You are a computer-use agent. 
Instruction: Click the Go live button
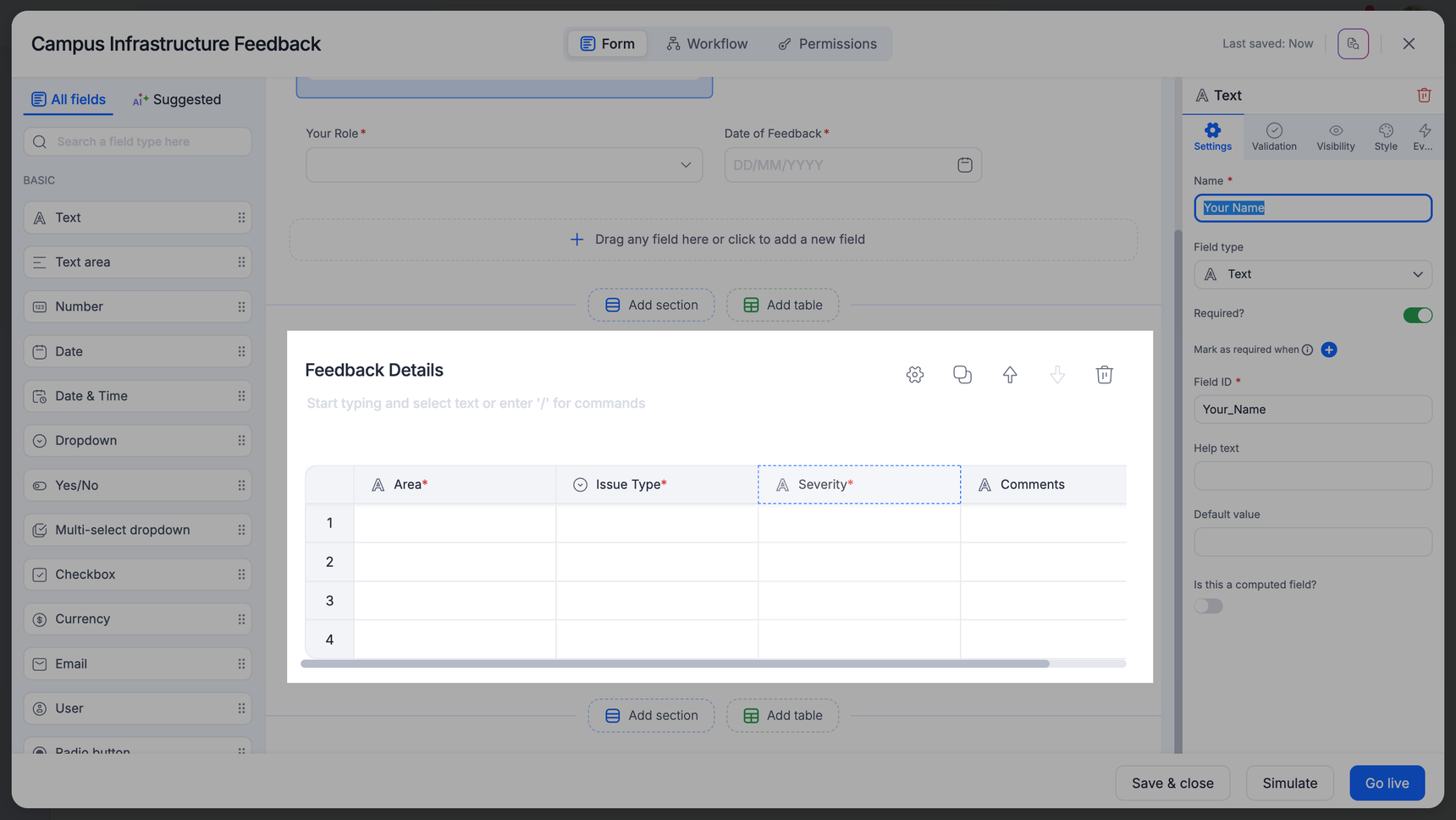[x=1386, y=783]
